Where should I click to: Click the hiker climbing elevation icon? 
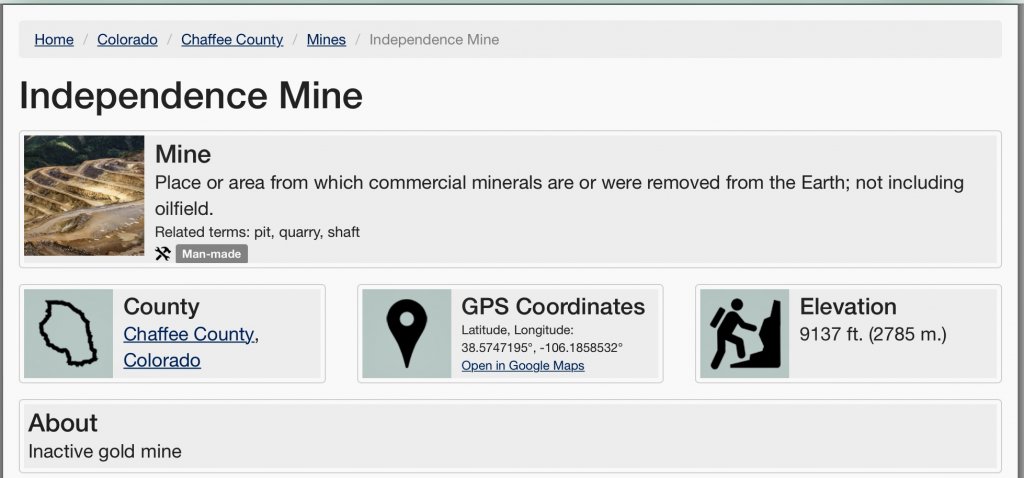click(x=744, y=333)
